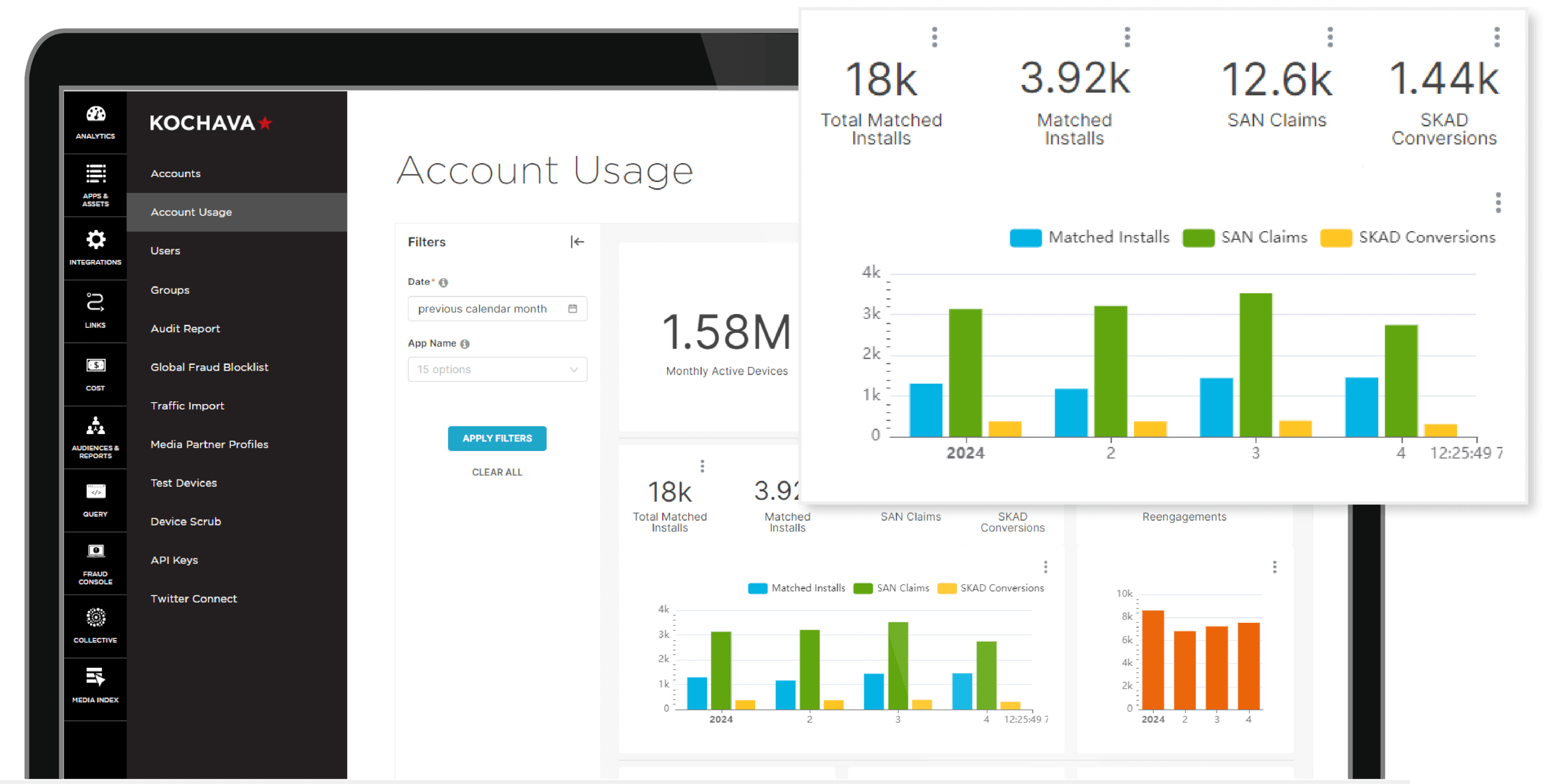Open the options menu above the popup's 18k Total Matched Installs
Screen dimensions: 1549x784
click(x=934, y=37)
